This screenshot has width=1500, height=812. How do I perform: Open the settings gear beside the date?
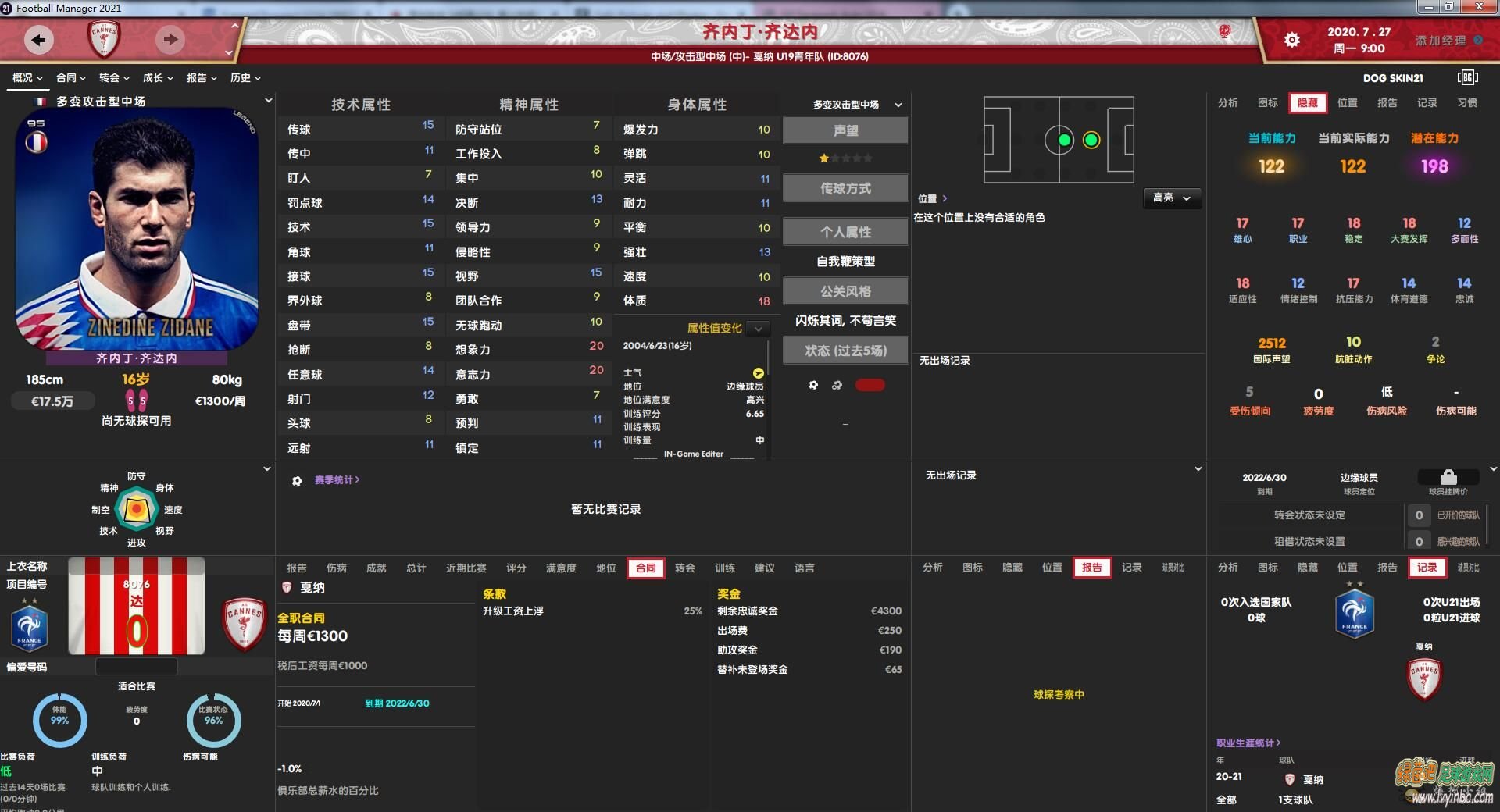click(1292, 40)
